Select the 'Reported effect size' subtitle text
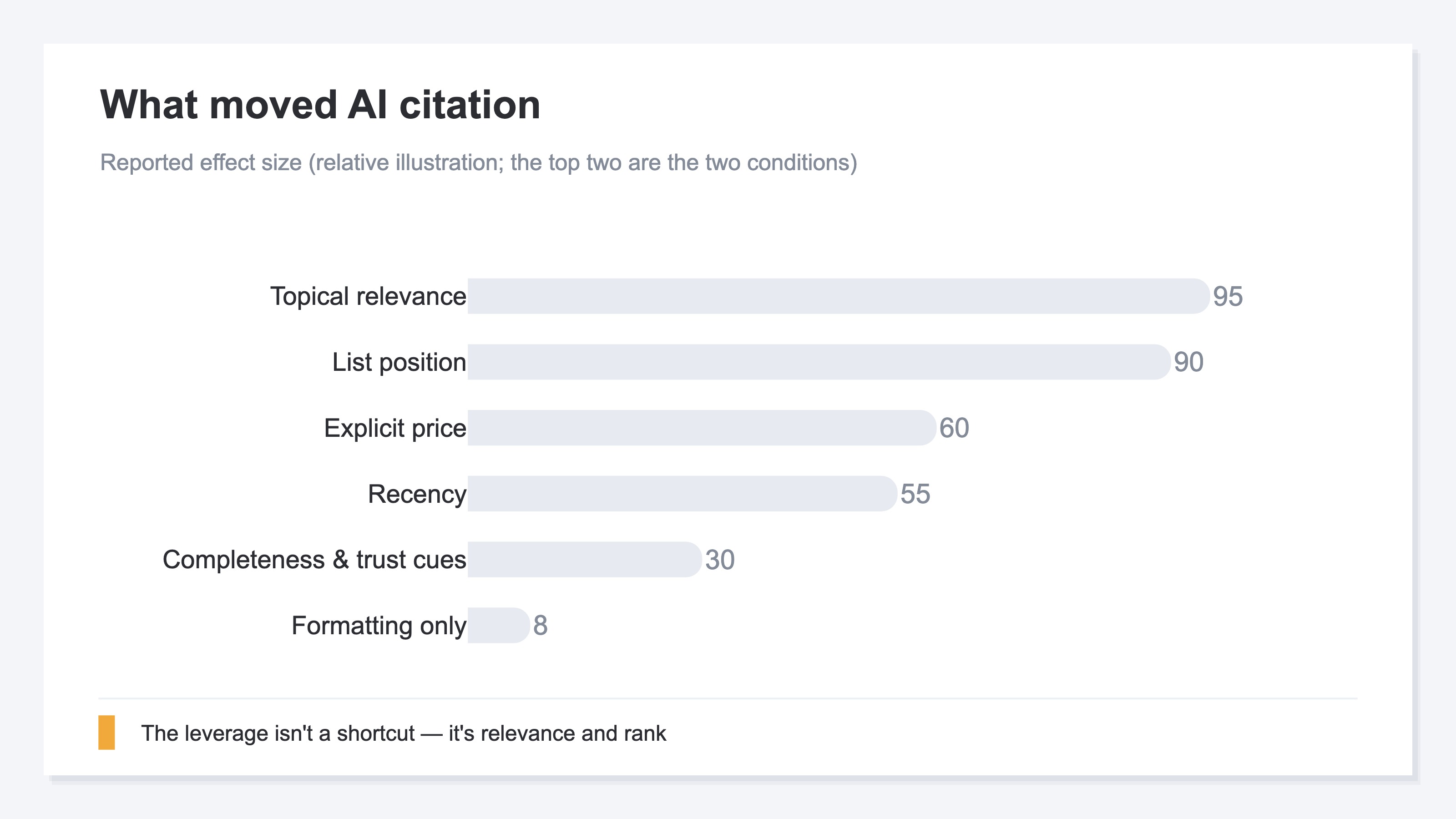Screen dimensions: 1456x819 pos(478,163)
